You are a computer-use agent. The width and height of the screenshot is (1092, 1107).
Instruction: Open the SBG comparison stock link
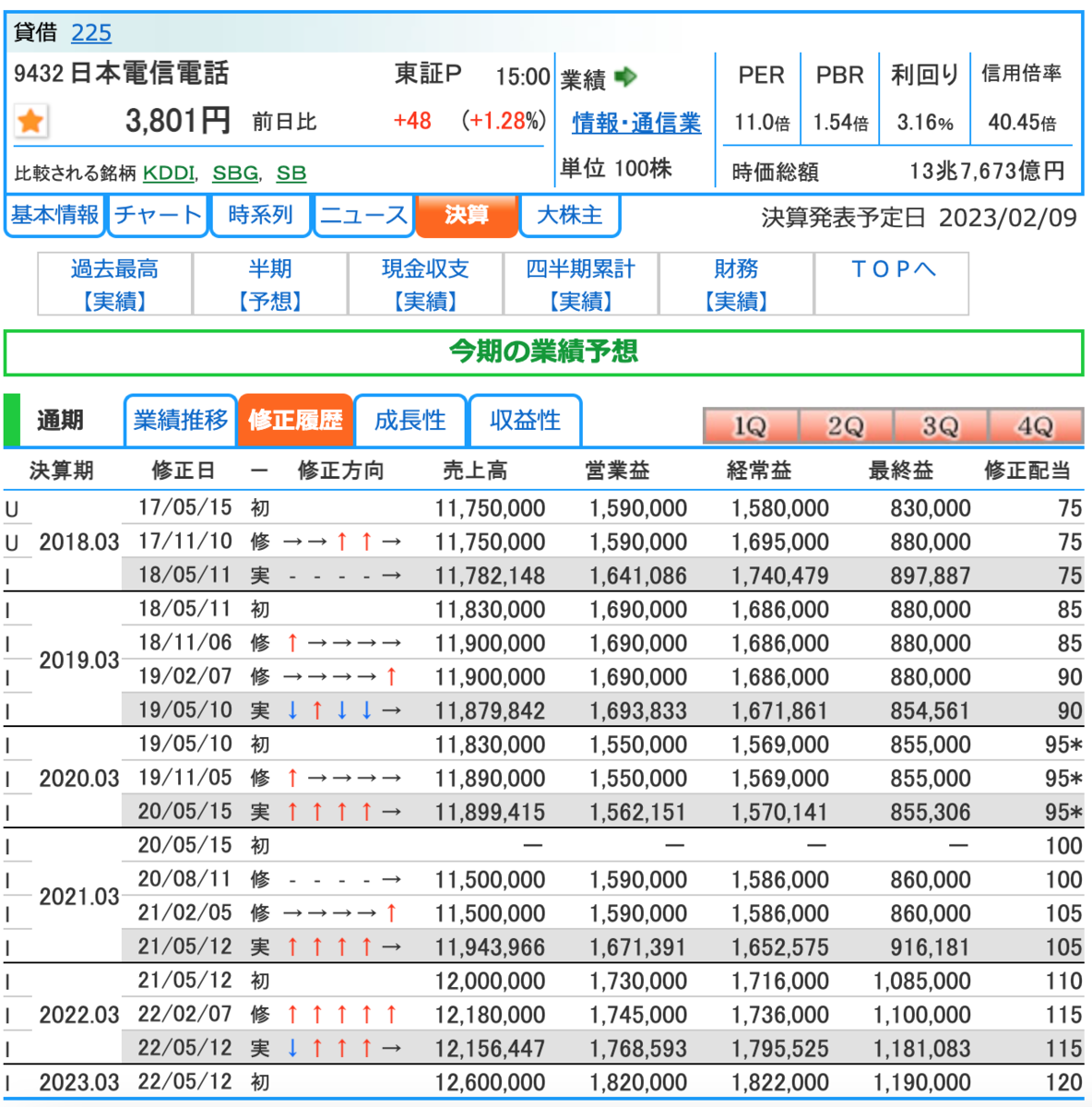click(x=235, y=173)
